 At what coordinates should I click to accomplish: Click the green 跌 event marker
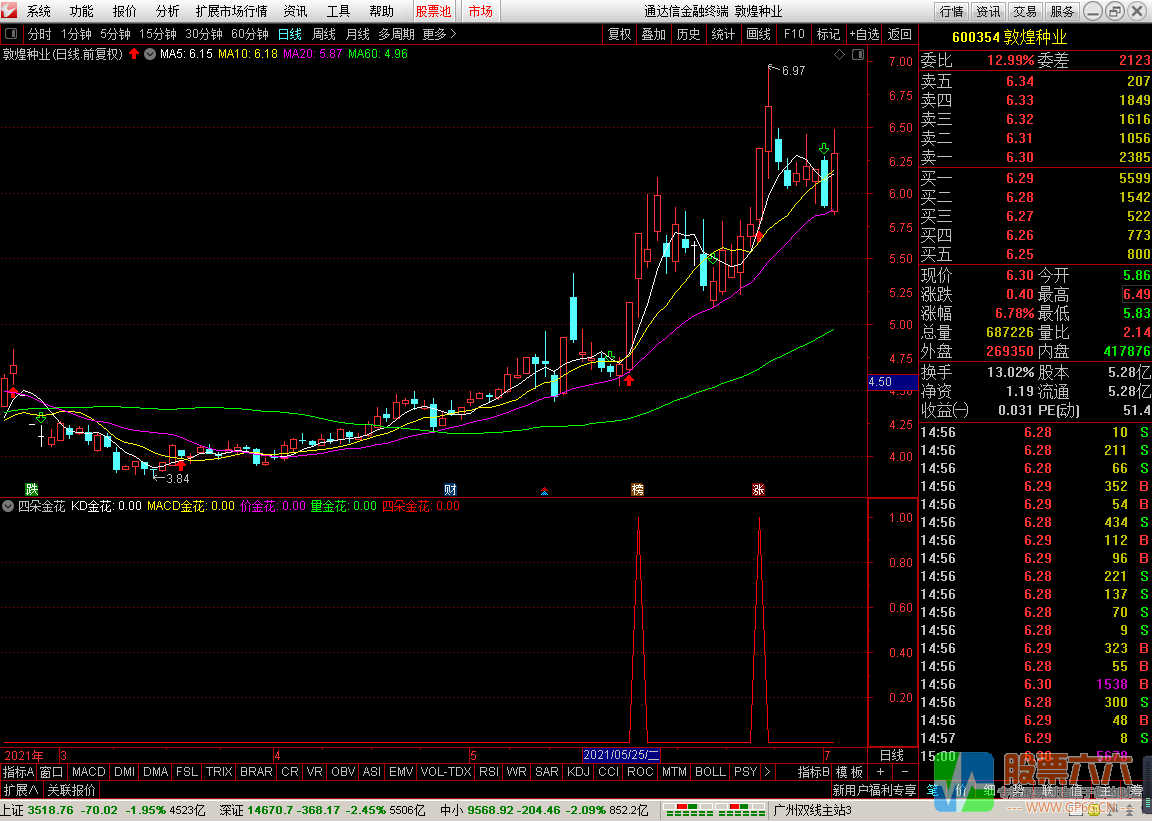click(x=32, y=489)
